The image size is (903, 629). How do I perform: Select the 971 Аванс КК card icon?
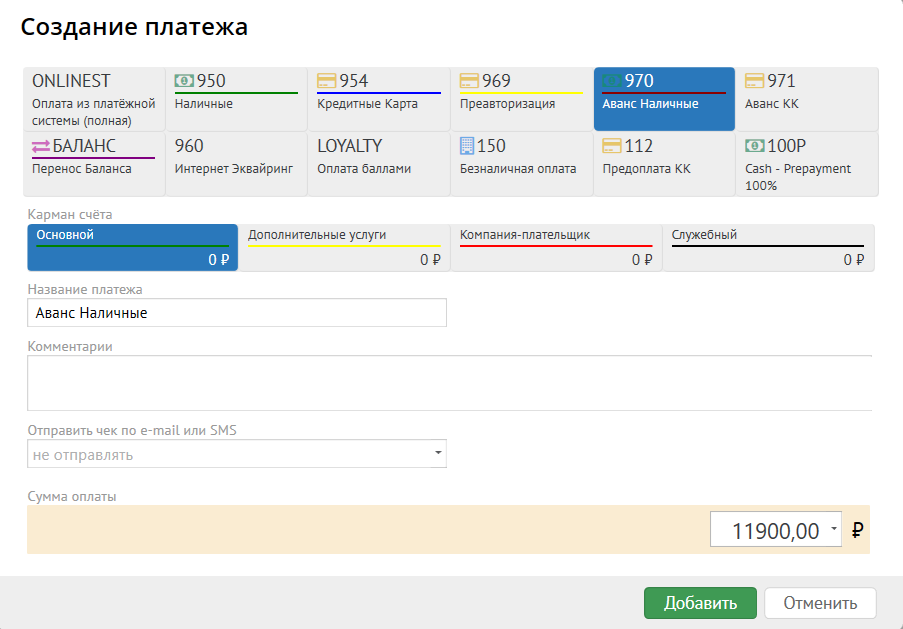pyautogui.click(x=755, y=81)
